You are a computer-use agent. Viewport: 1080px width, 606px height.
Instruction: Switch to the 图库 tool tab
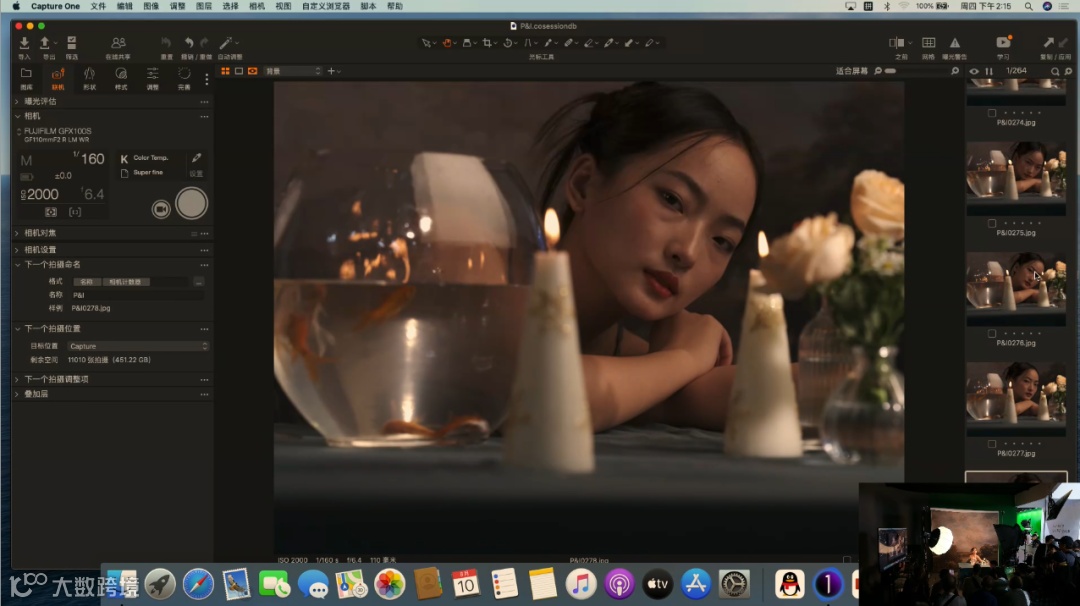coord(26,79)
